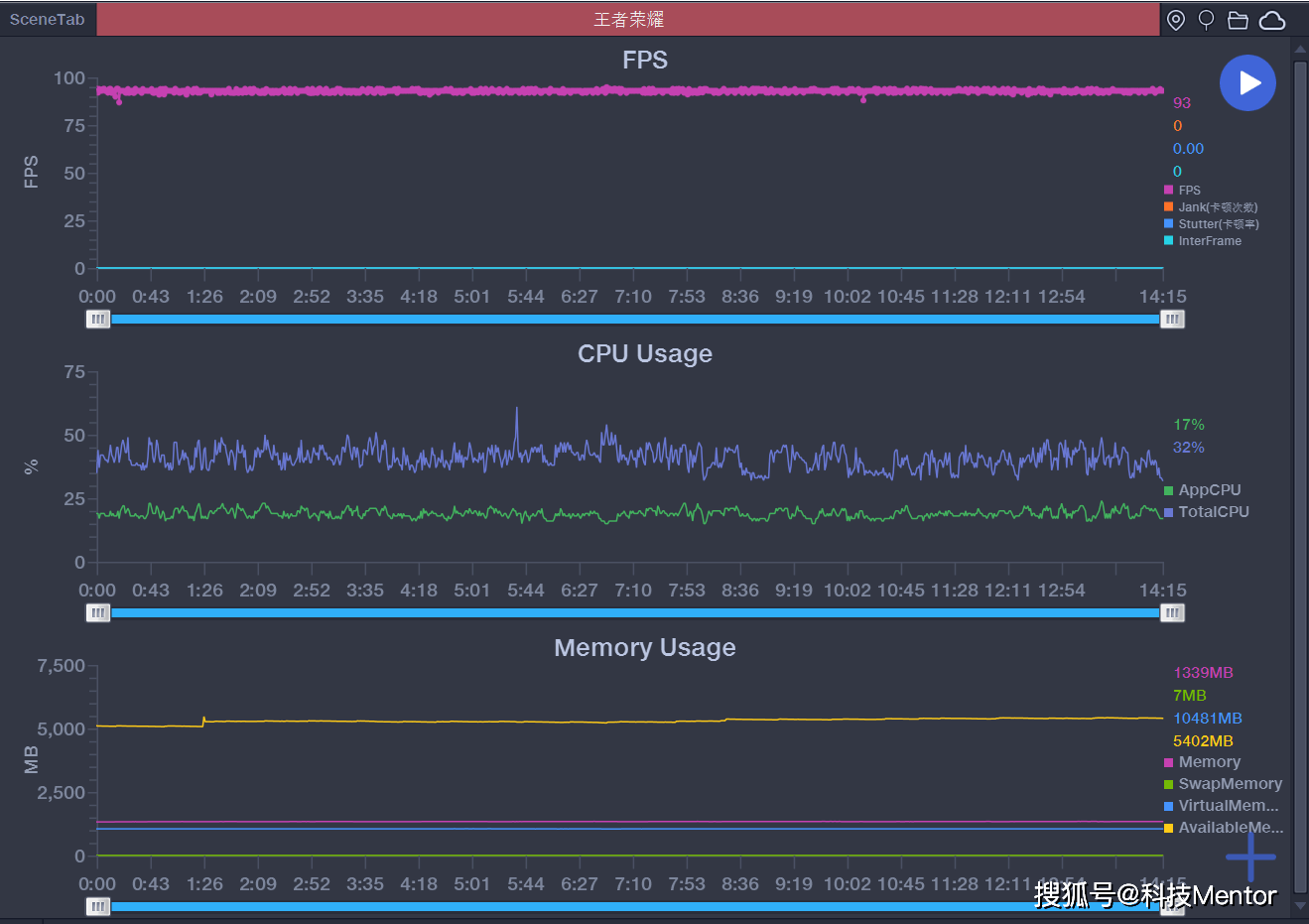Click the AppCPU 17% readout
1309x924 pixels.
(x=1188, y=424)
